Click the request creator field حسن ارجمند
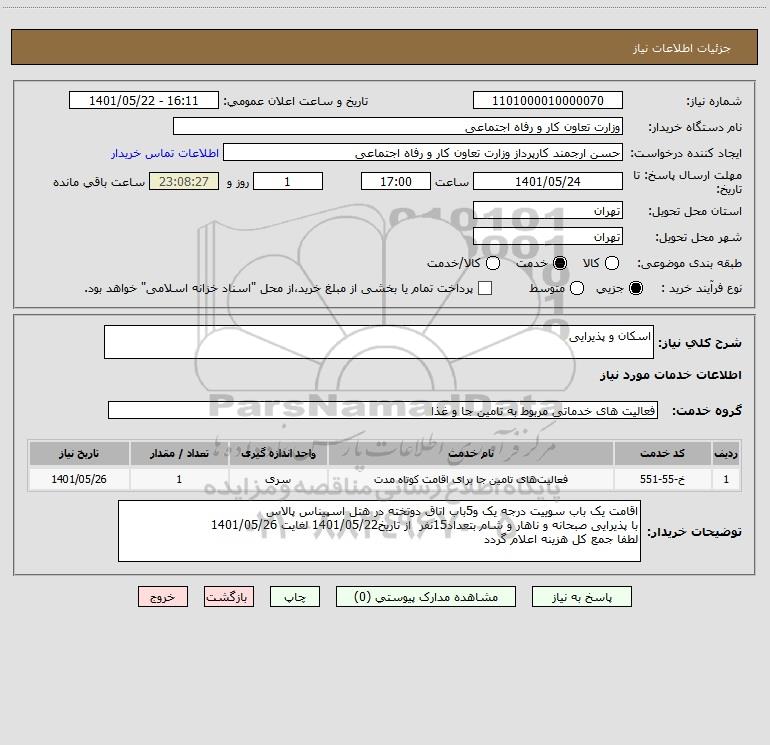 [423, 152]
